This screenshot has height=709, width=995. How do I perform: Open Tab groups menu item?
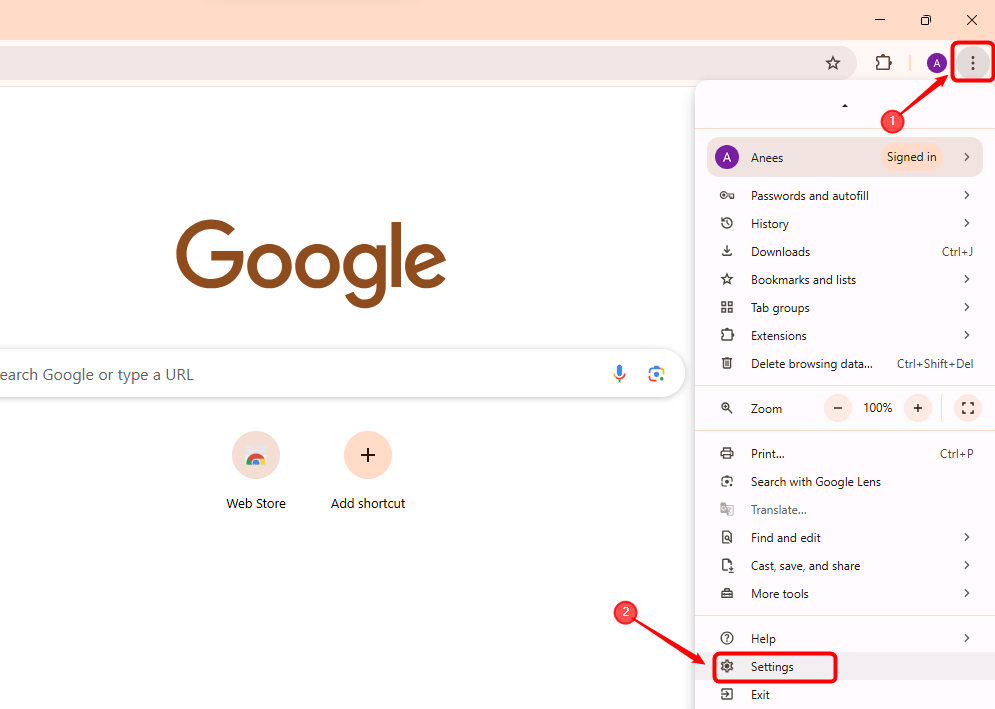[x=845, y=307]
